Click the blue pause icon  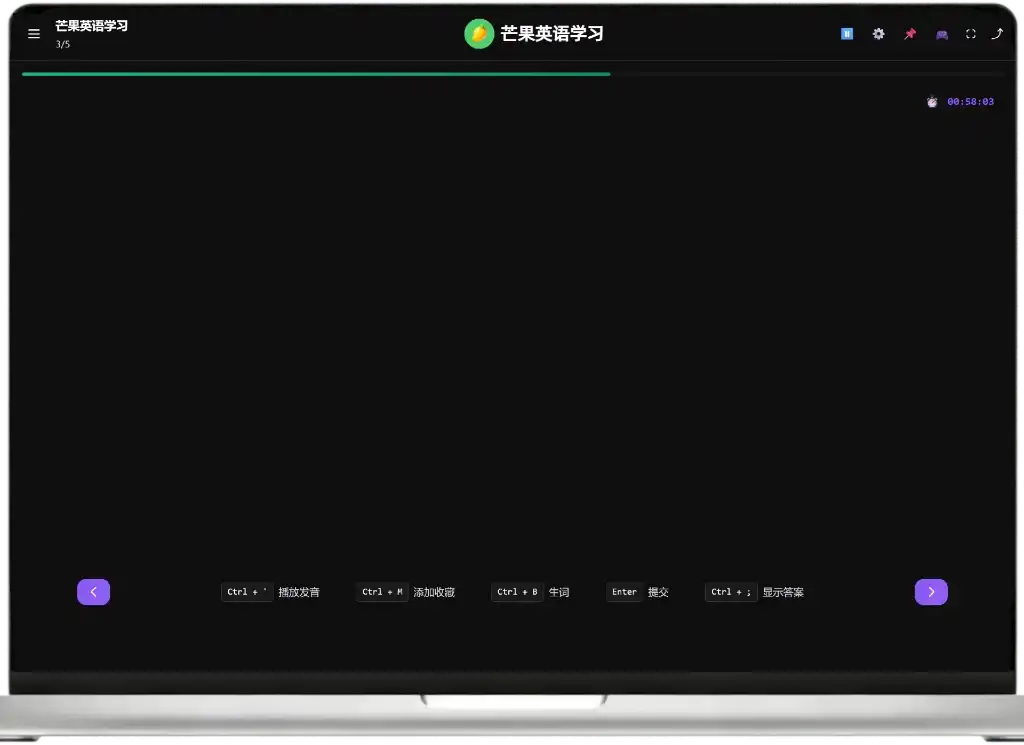point(847,34)
